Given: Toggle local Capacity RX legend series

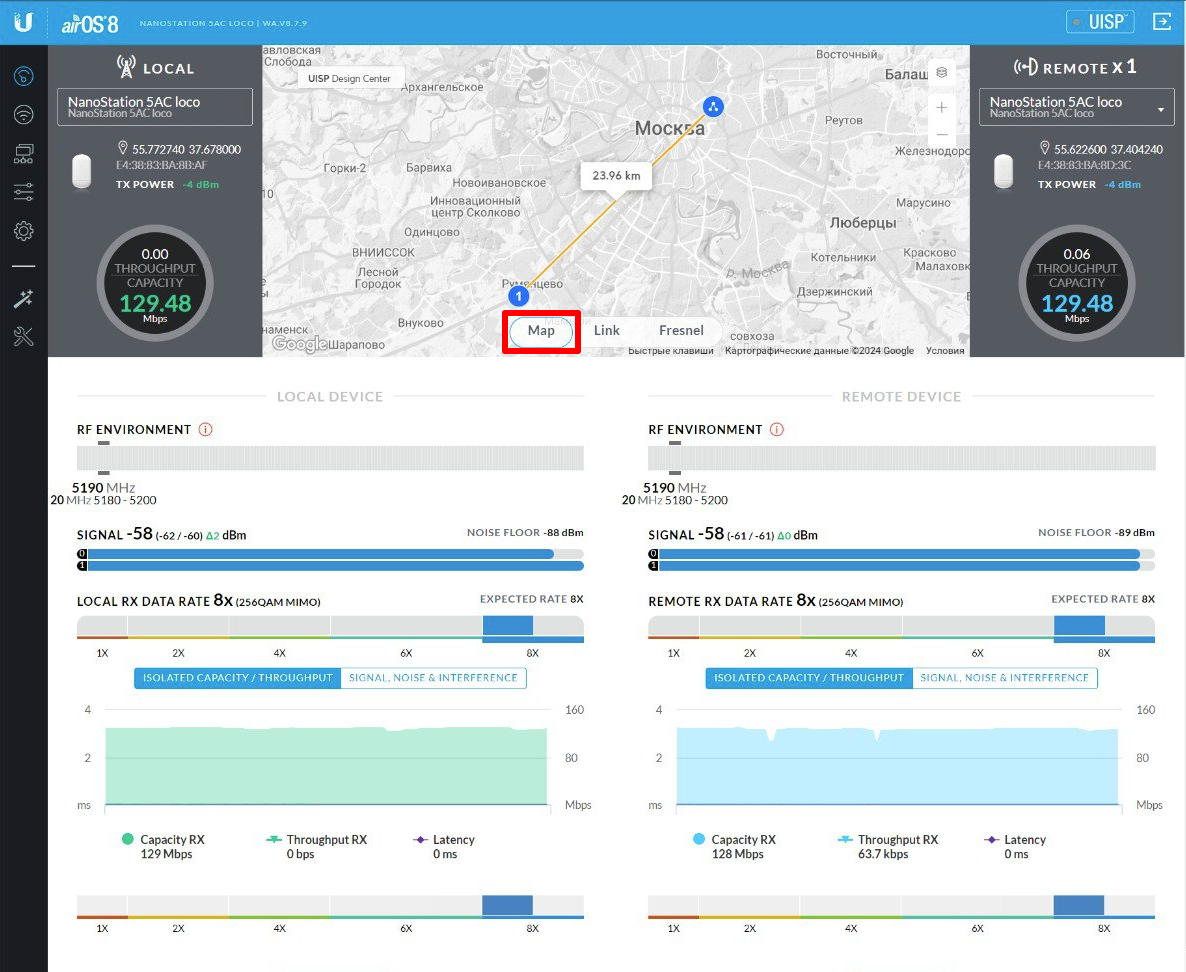Looking at the screenshot, I should click(x=163, y=846).
